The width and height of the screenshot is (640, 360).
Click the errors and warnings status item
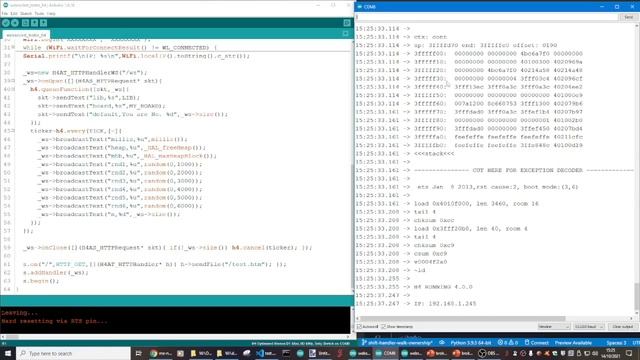pyautogui.click(x=508, y=343)
